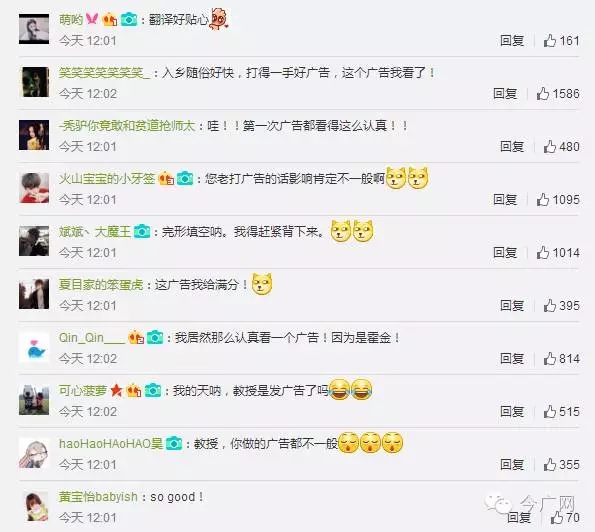
Task: Click avatar of -秃驴你竟敢和贫道抢师太
Action: pos(34,135)
